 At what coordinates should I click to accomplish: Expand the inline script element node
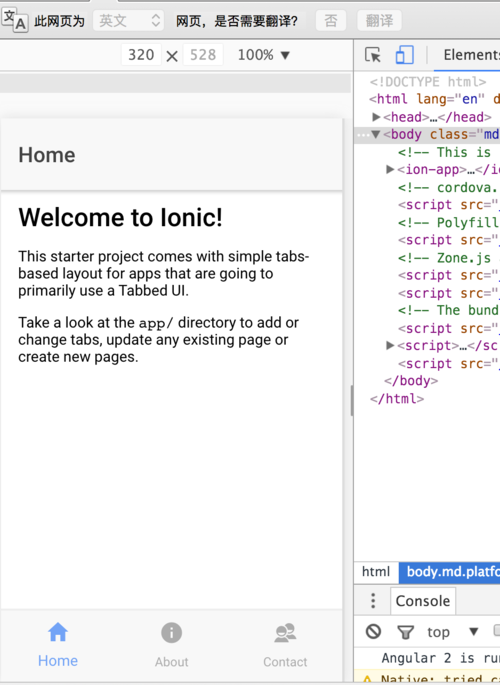tap(390, 346)
